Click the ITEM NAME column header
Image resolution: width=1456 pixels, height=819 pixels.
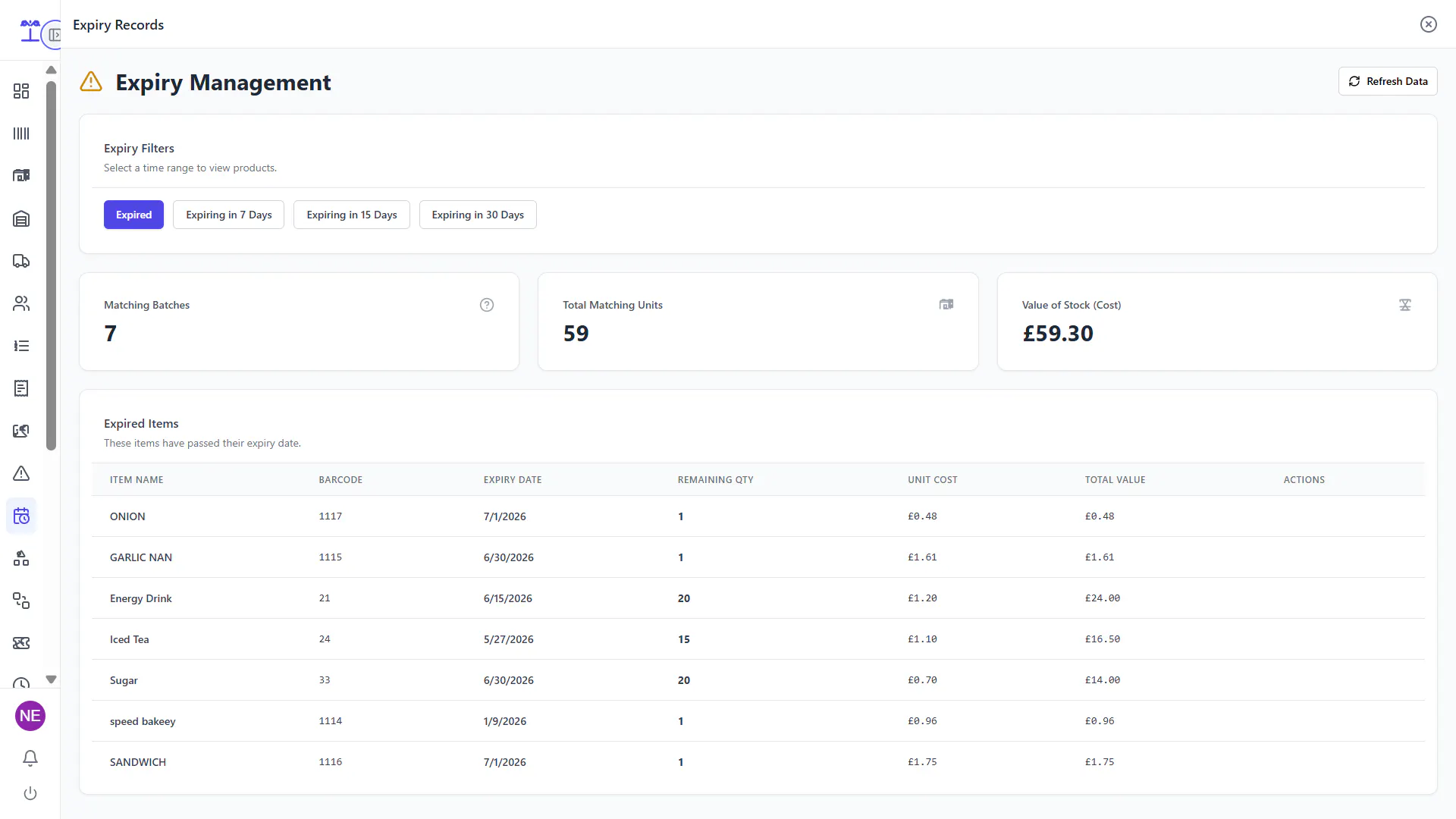coord(136,480)
